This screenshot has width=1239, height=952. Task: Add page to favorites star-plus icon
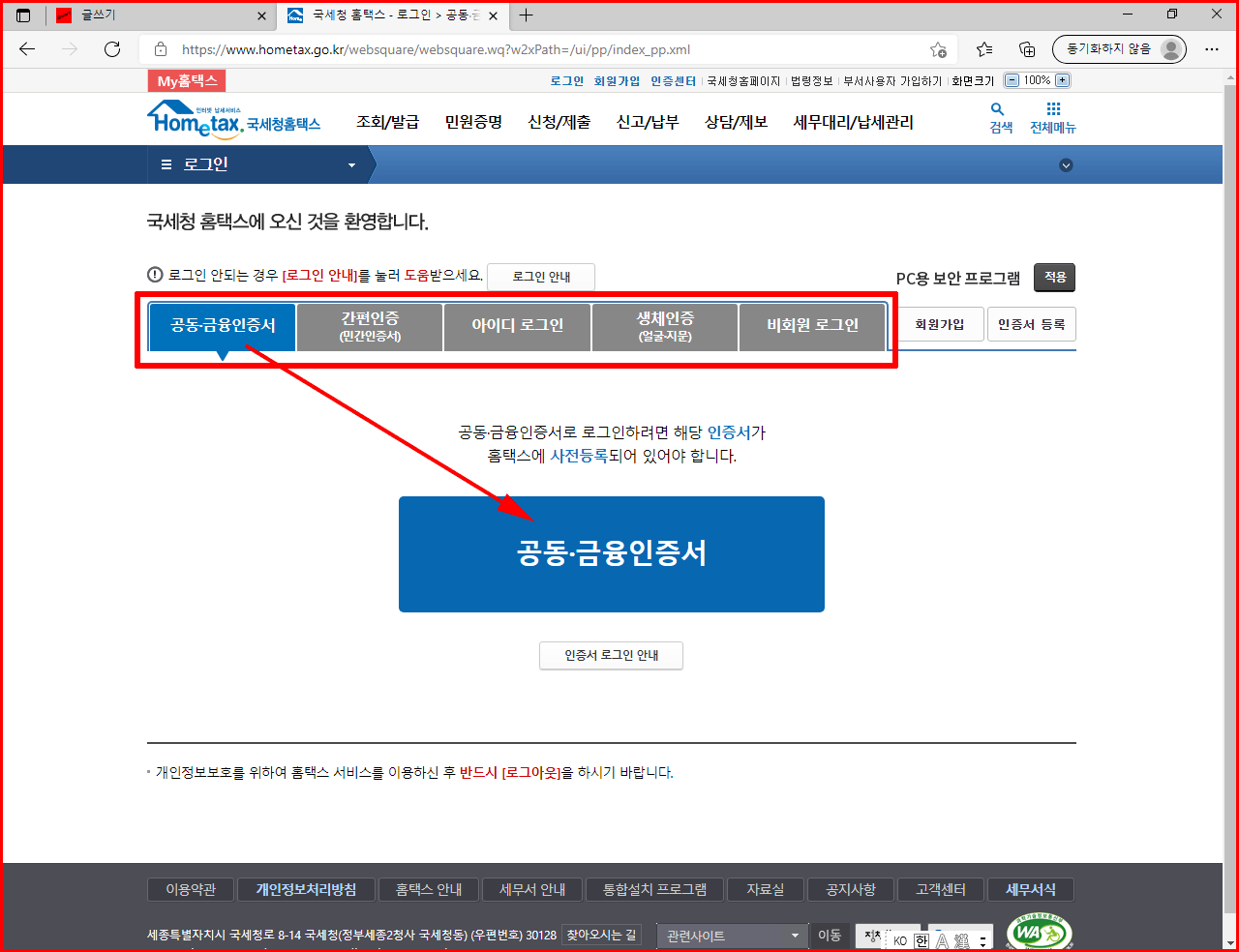938,49
